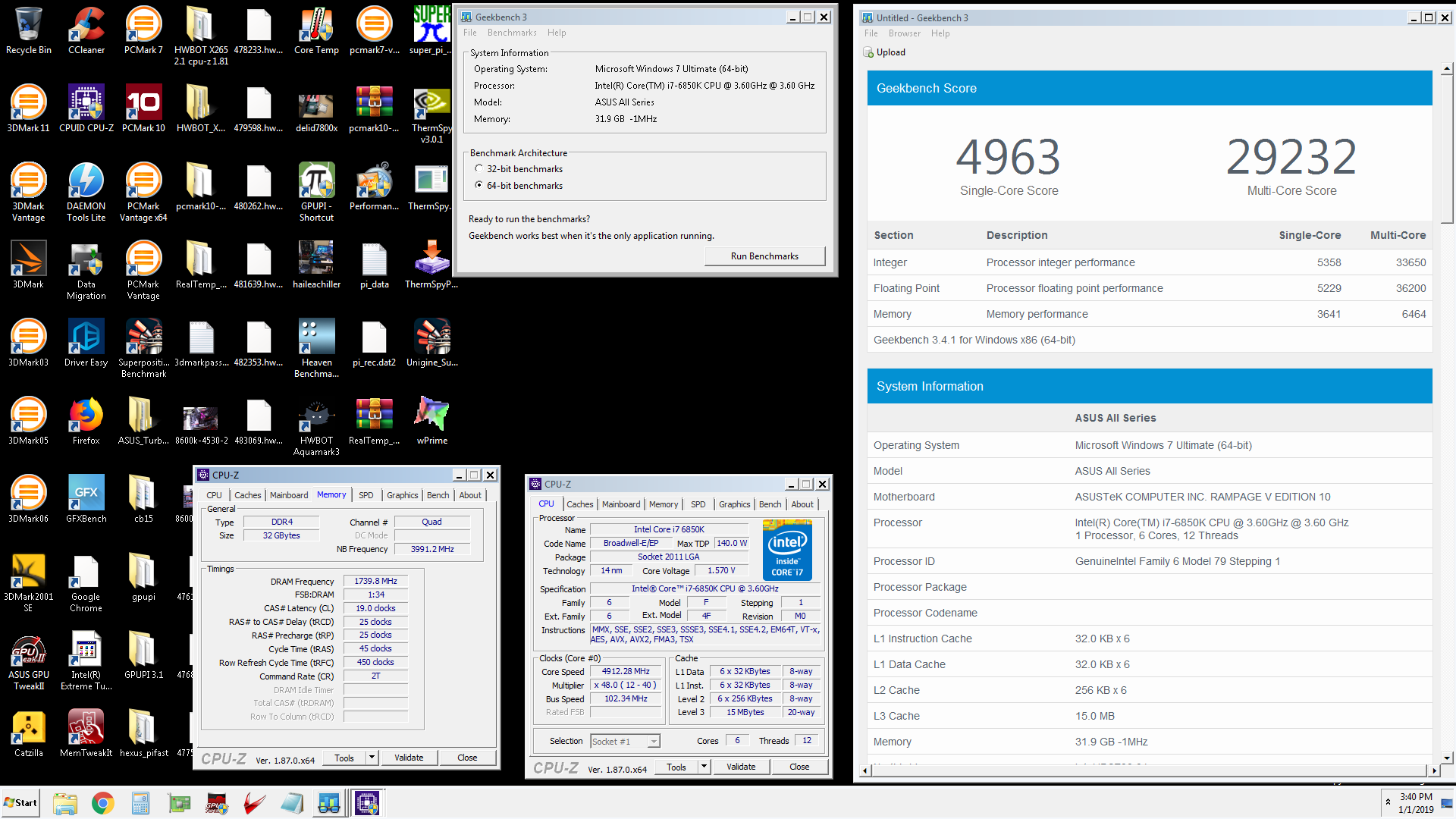The width and height of the screenshot is (1456, 819).
Task: Open the GPUPI Shortcut icon
Action: click(316, 192)
